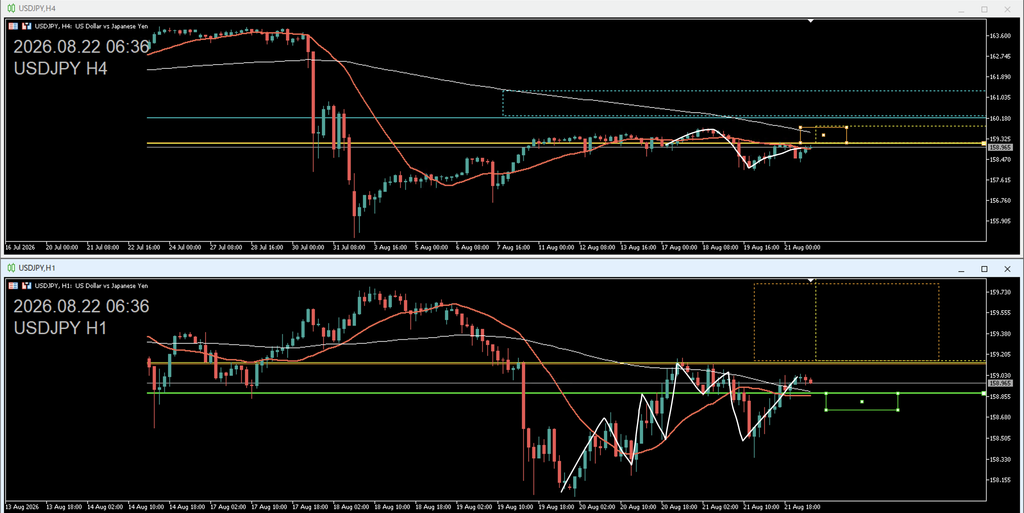The height and width of the screenshot is (513, 1024).
Task: Select the green rectangle's center anchor on H1
Action: (862, 401)
